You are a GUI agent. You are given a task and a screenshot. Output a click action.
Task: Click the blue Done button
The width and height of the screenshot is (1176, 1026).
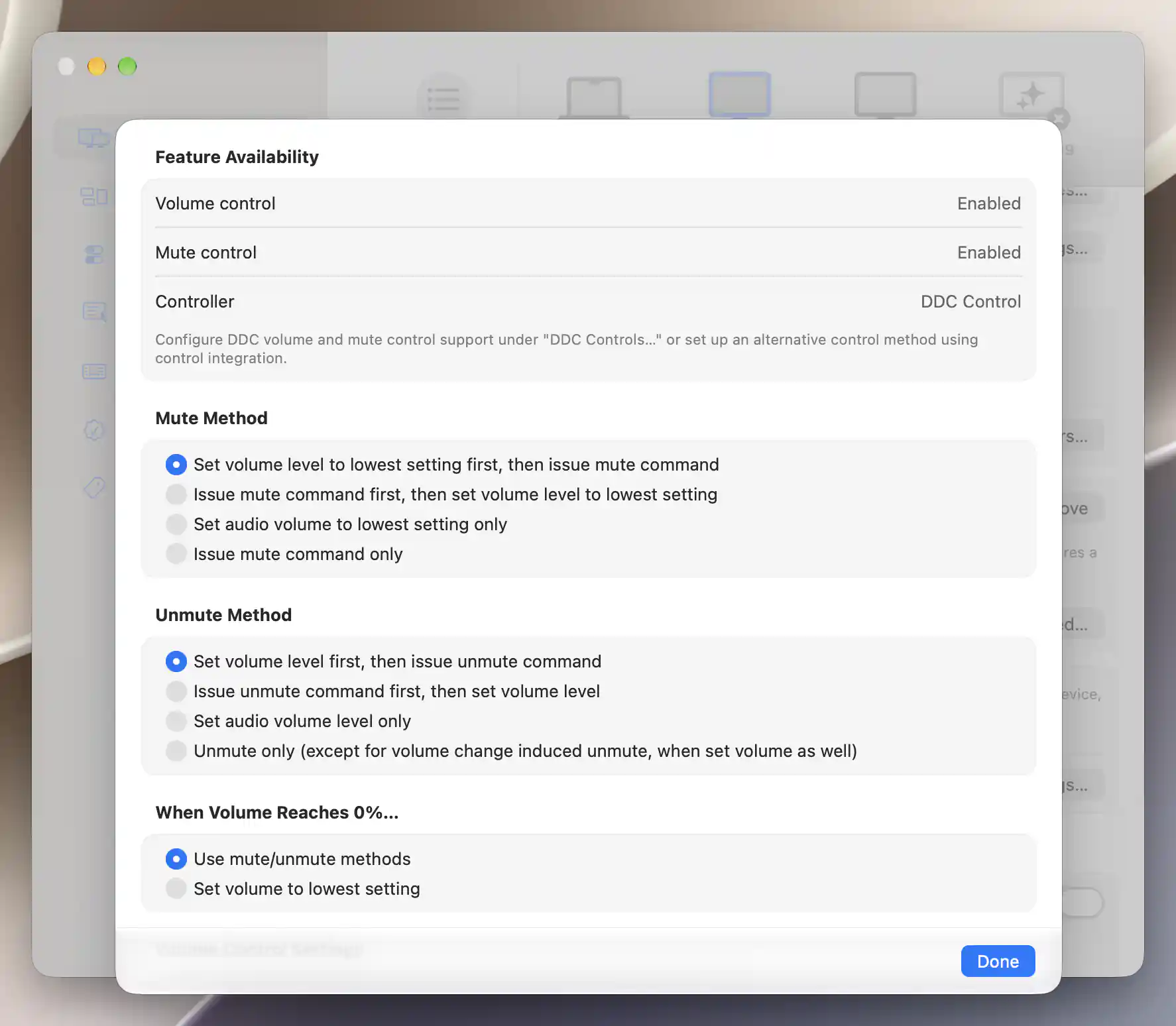pyautogui.click(x=998, y=961)
